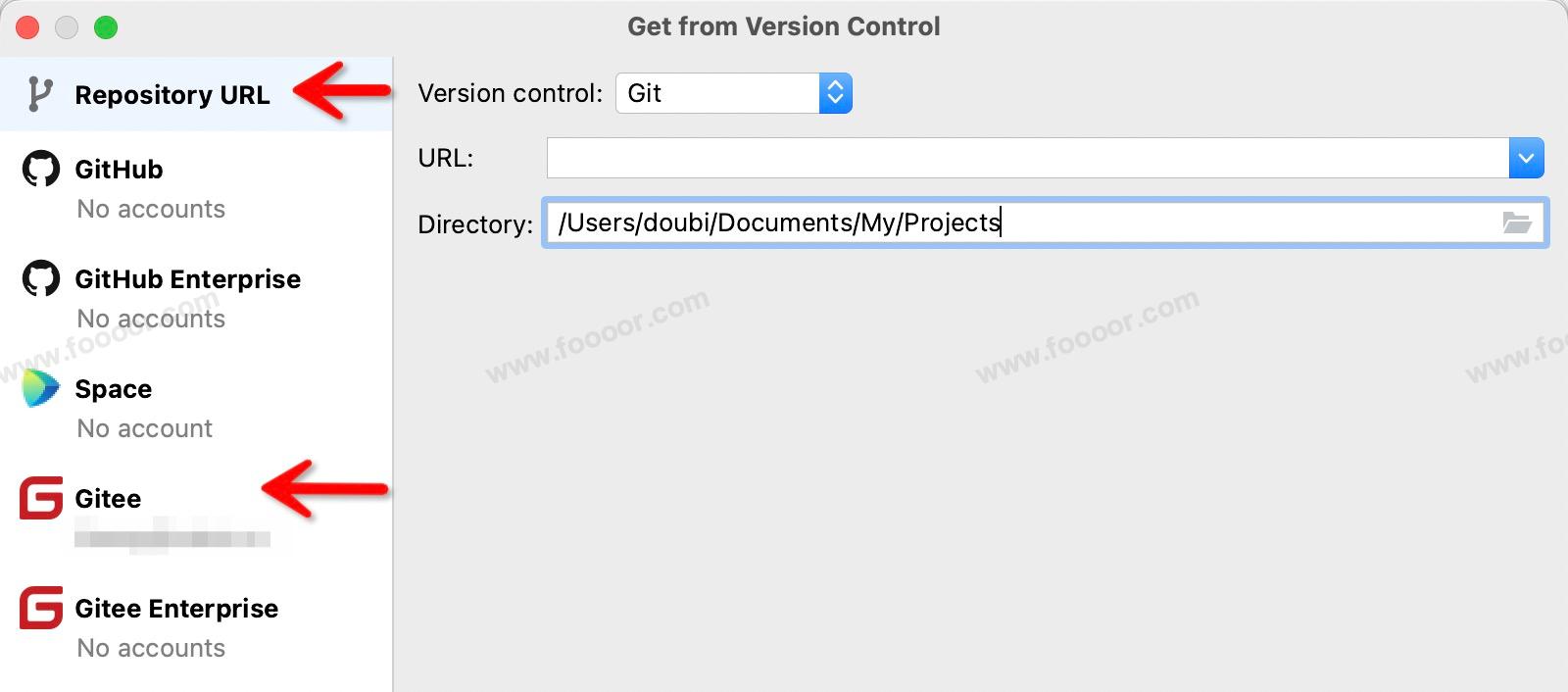This screenshot has height=692, width=1568.
Task: Select the Gitee section label
Action: pos(108,499)
